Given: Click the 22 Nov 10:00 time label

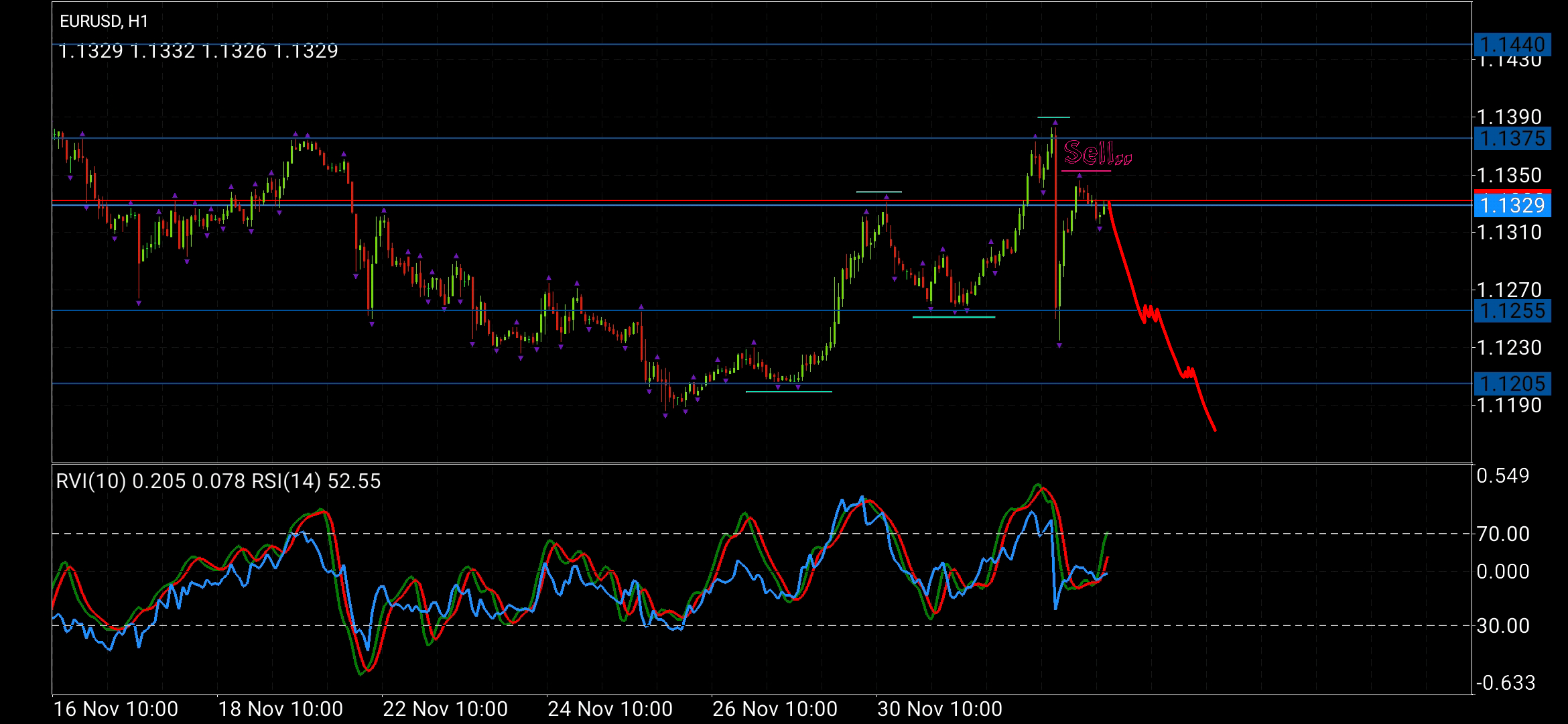Looking at the screenshot, I should 445,709.
